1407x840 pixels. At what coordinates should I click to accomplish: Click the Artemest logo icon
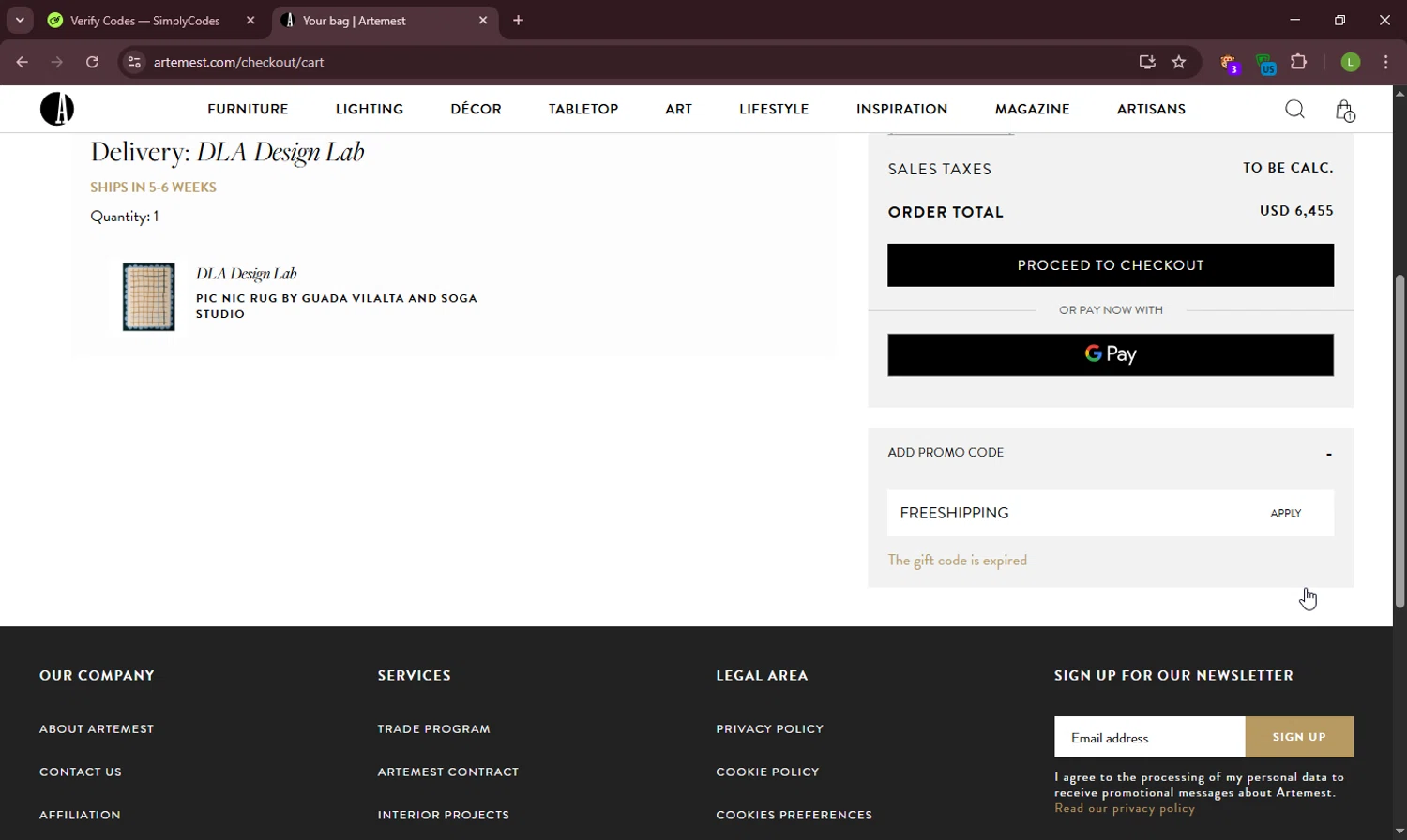click(57, 109)
